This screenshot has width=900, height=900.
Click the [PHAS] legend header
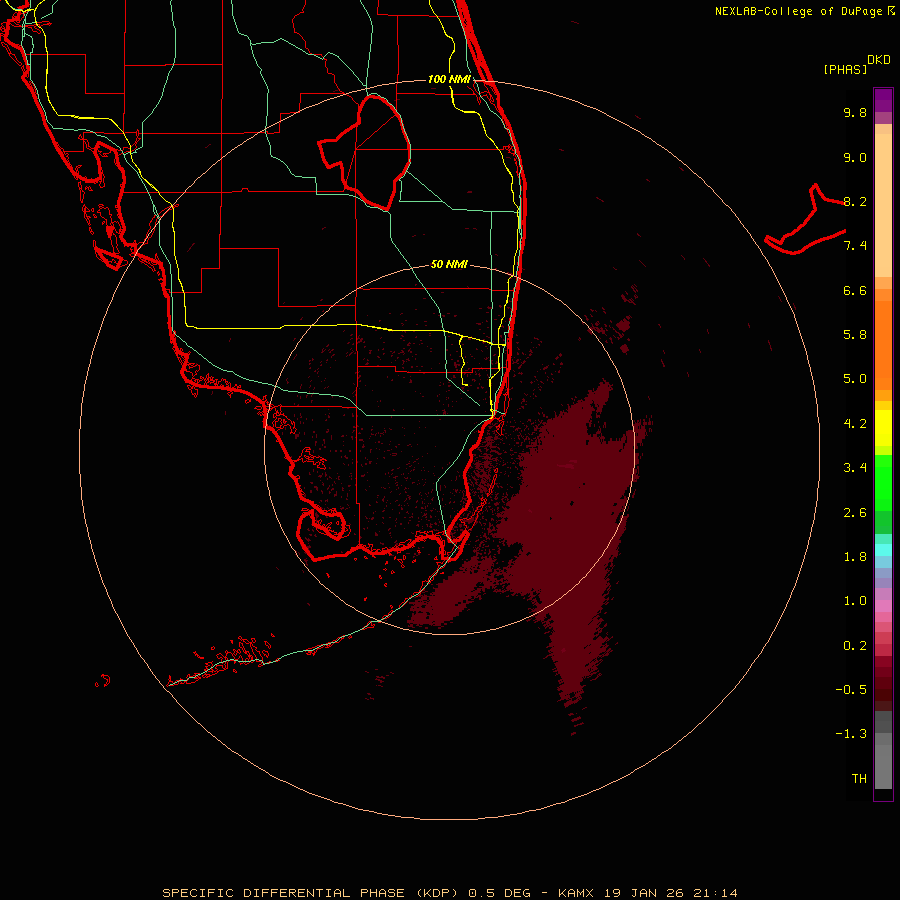(845, 69)
